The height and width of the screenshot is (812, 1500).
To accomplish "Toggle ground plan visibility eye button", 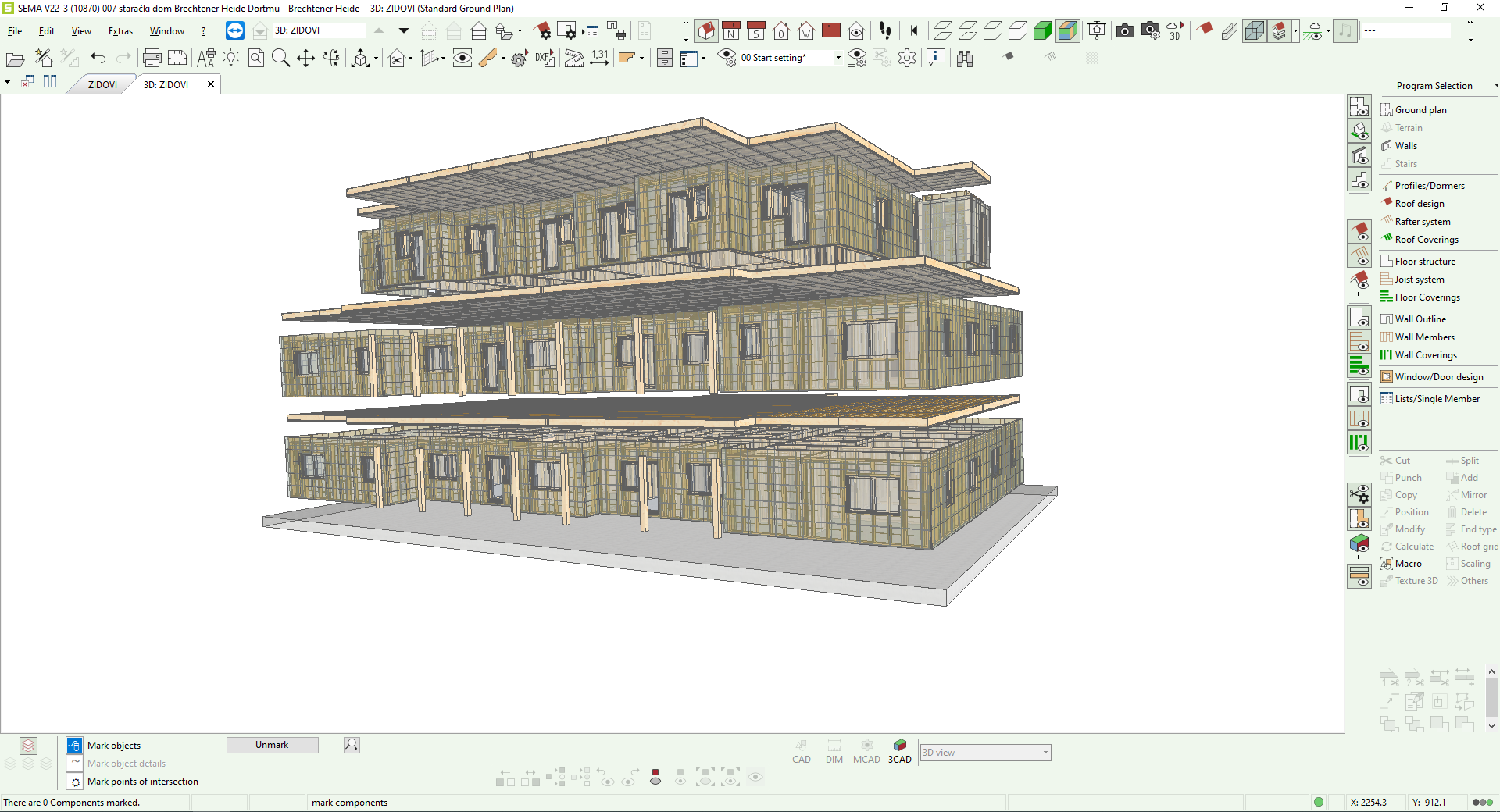I will [1359, 107].
